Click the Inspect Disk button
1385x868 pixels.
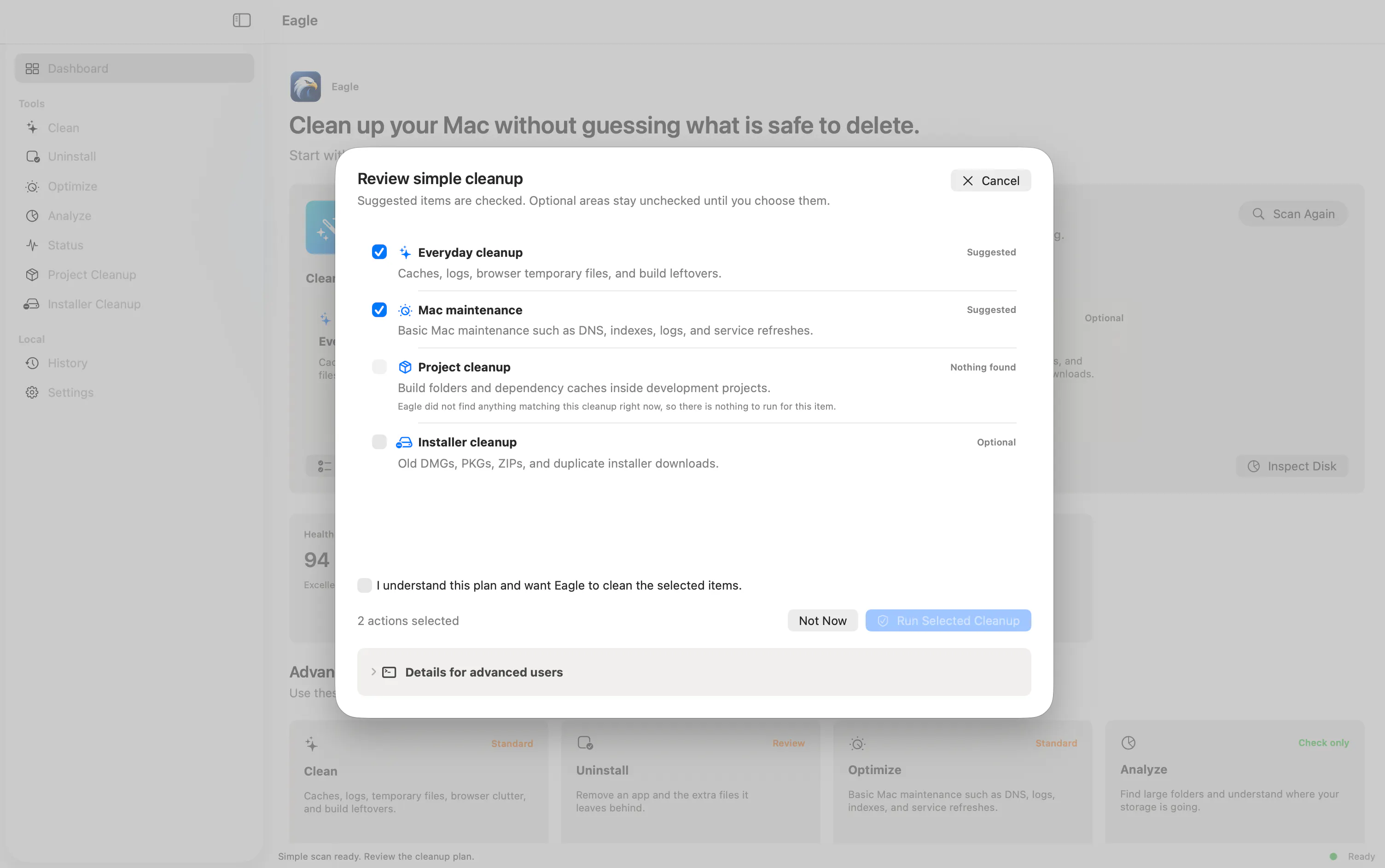[1292, 466]
